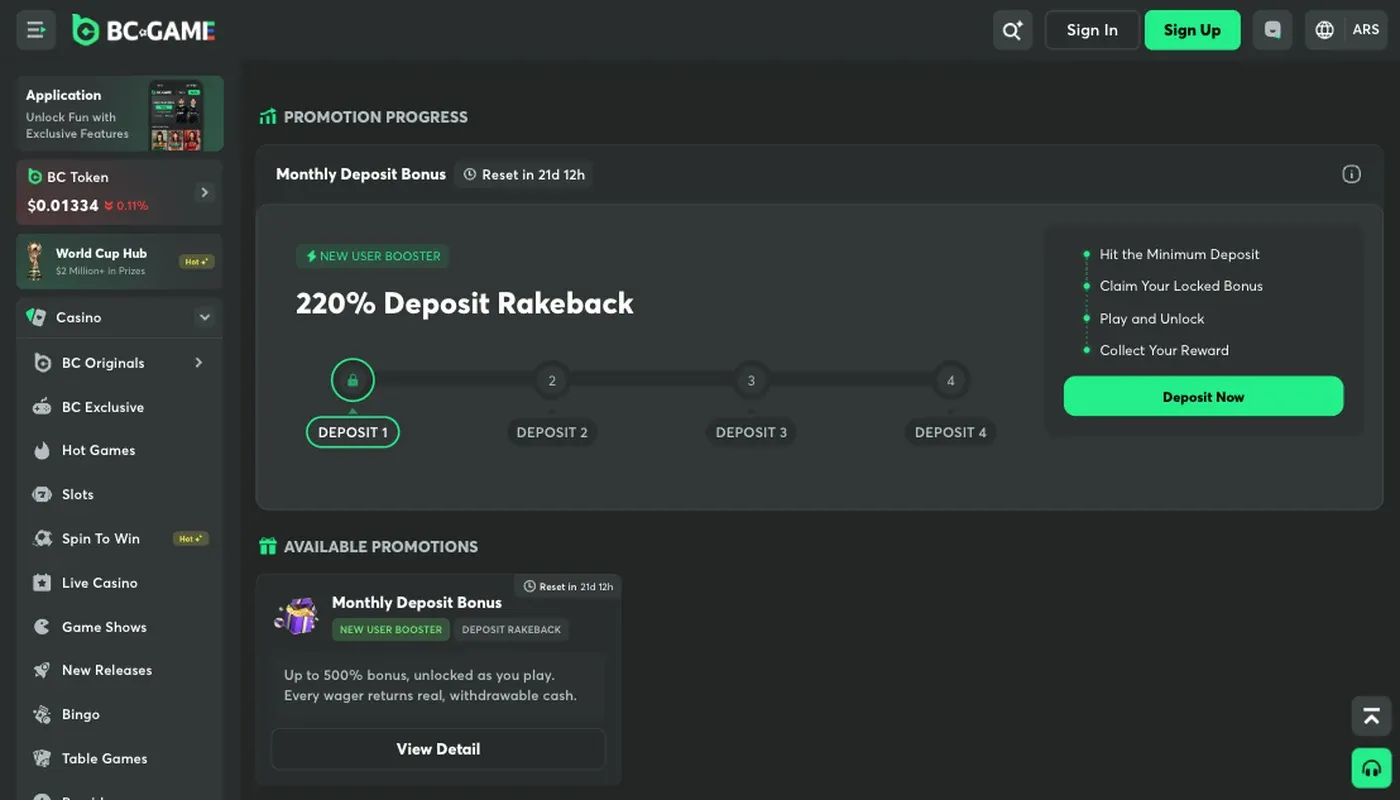Open the chat icon in the header
The image size is (1400, 800).
1272,30
